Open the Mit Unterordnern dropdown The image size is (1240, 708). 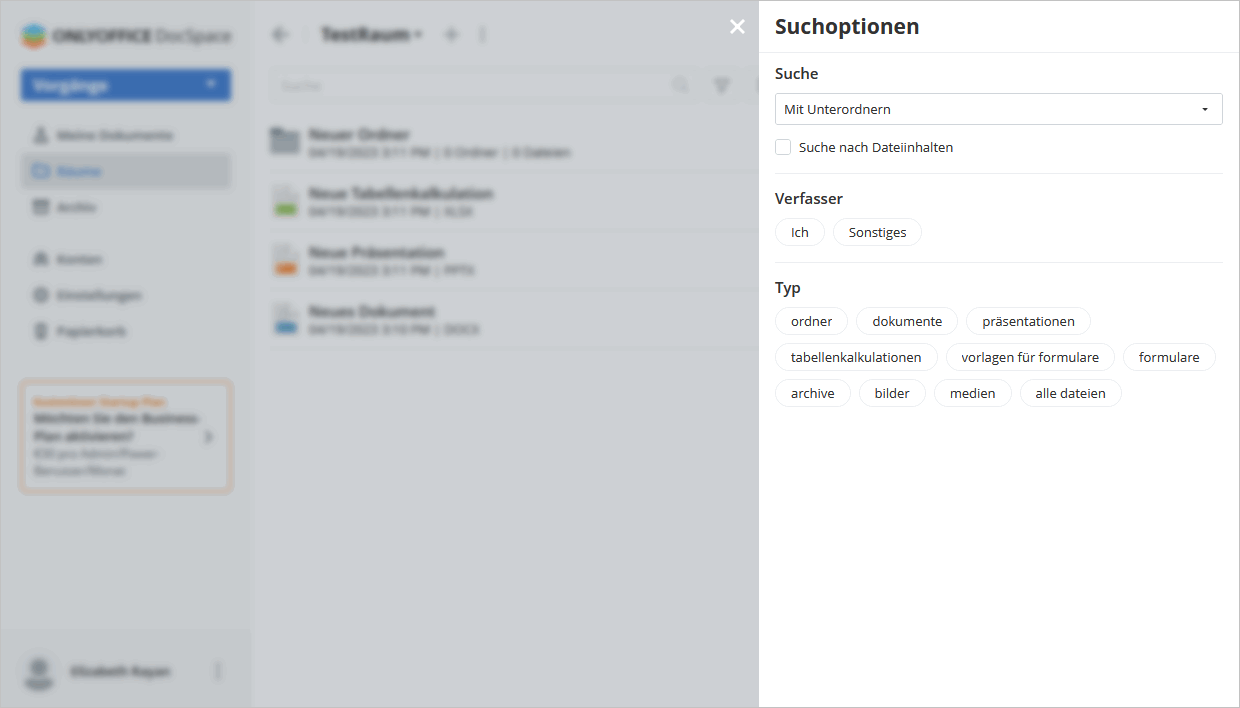tap(998, 109)
